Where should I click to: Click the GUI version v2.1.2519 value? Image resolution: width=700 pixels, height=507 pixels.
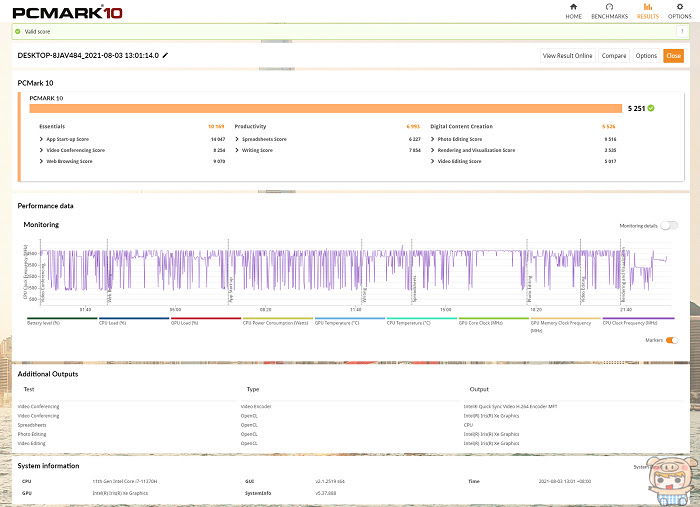pyautogui.click(x=330, y=482)
